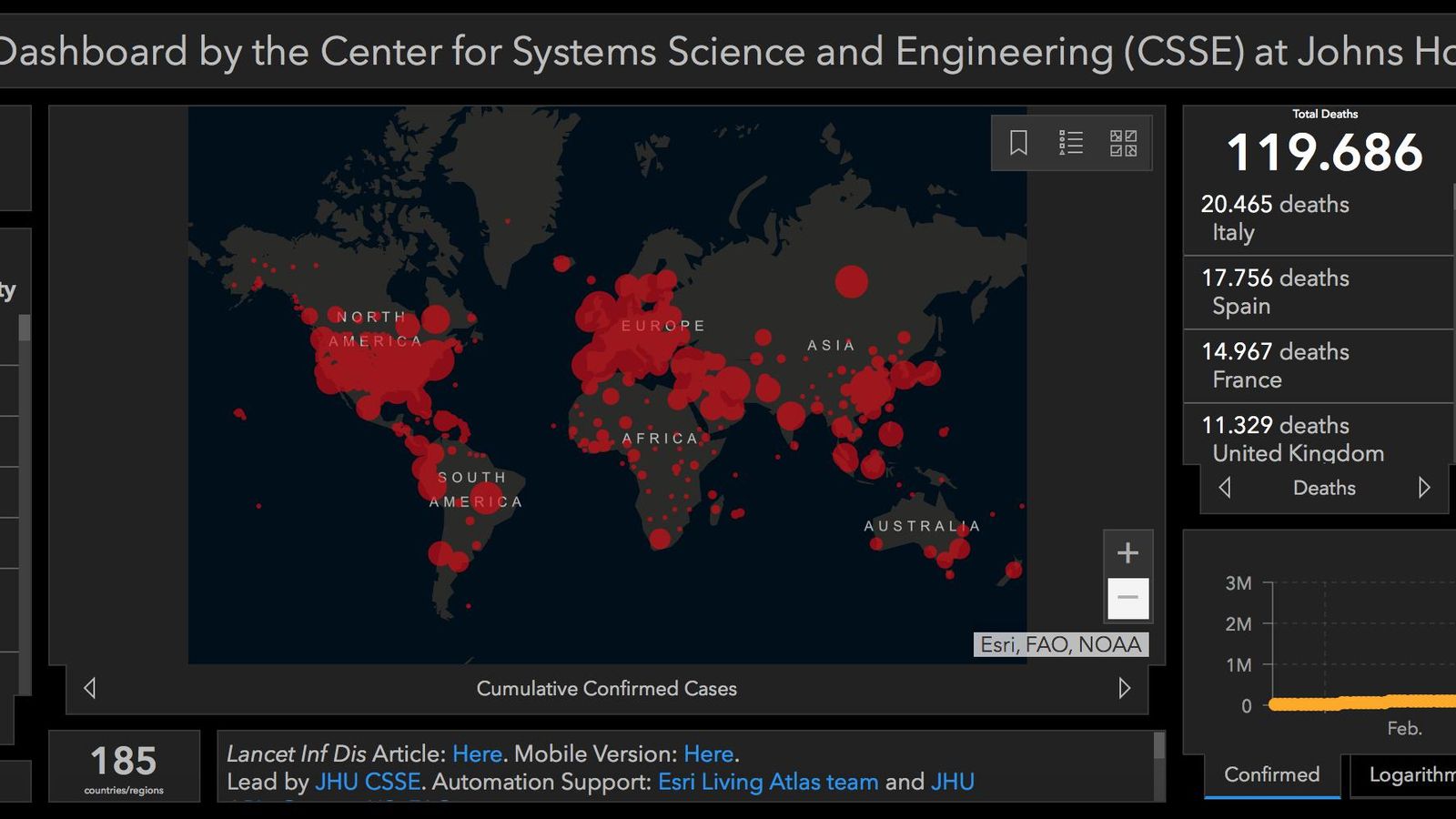
Task: Open the Lancet article Here link
Action: [x=477, y=753]
